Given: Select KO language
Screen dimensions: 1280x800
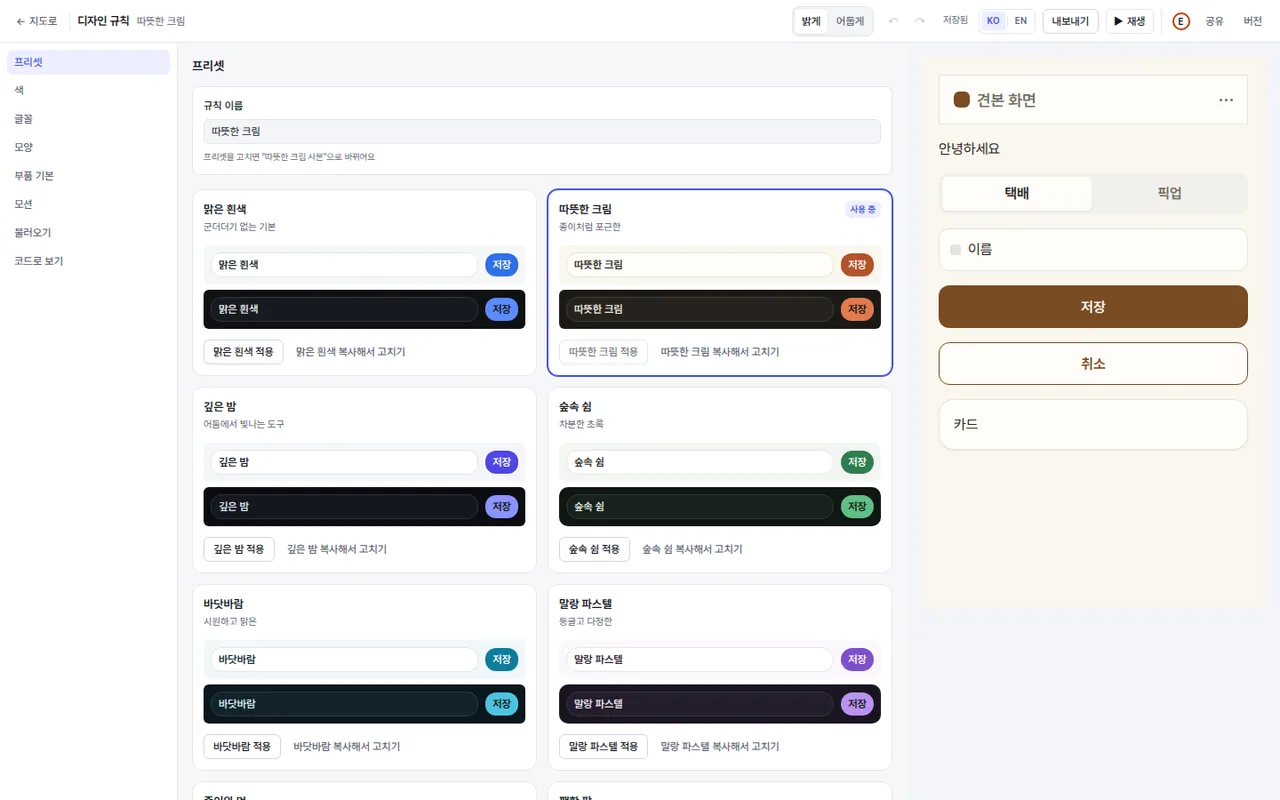Looking at the screenshot, I should [x=993, y=21].
